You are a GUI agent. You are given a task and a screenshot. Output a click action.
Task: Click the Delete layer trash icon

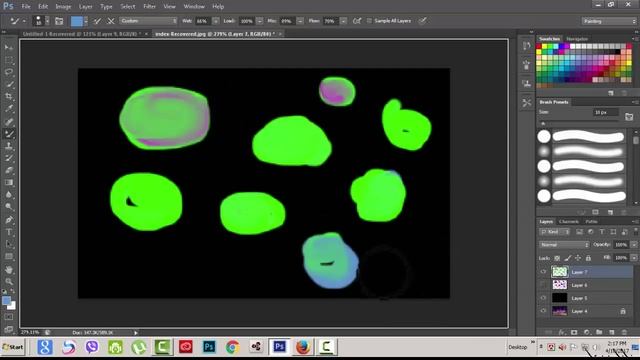(x=624, y=332)
